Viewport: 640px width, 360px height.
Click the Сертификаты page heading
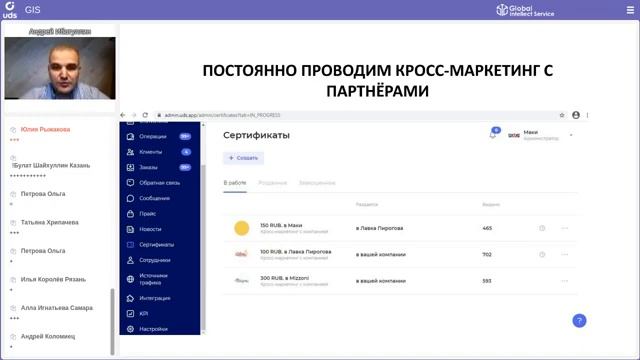tap(256, 135)
